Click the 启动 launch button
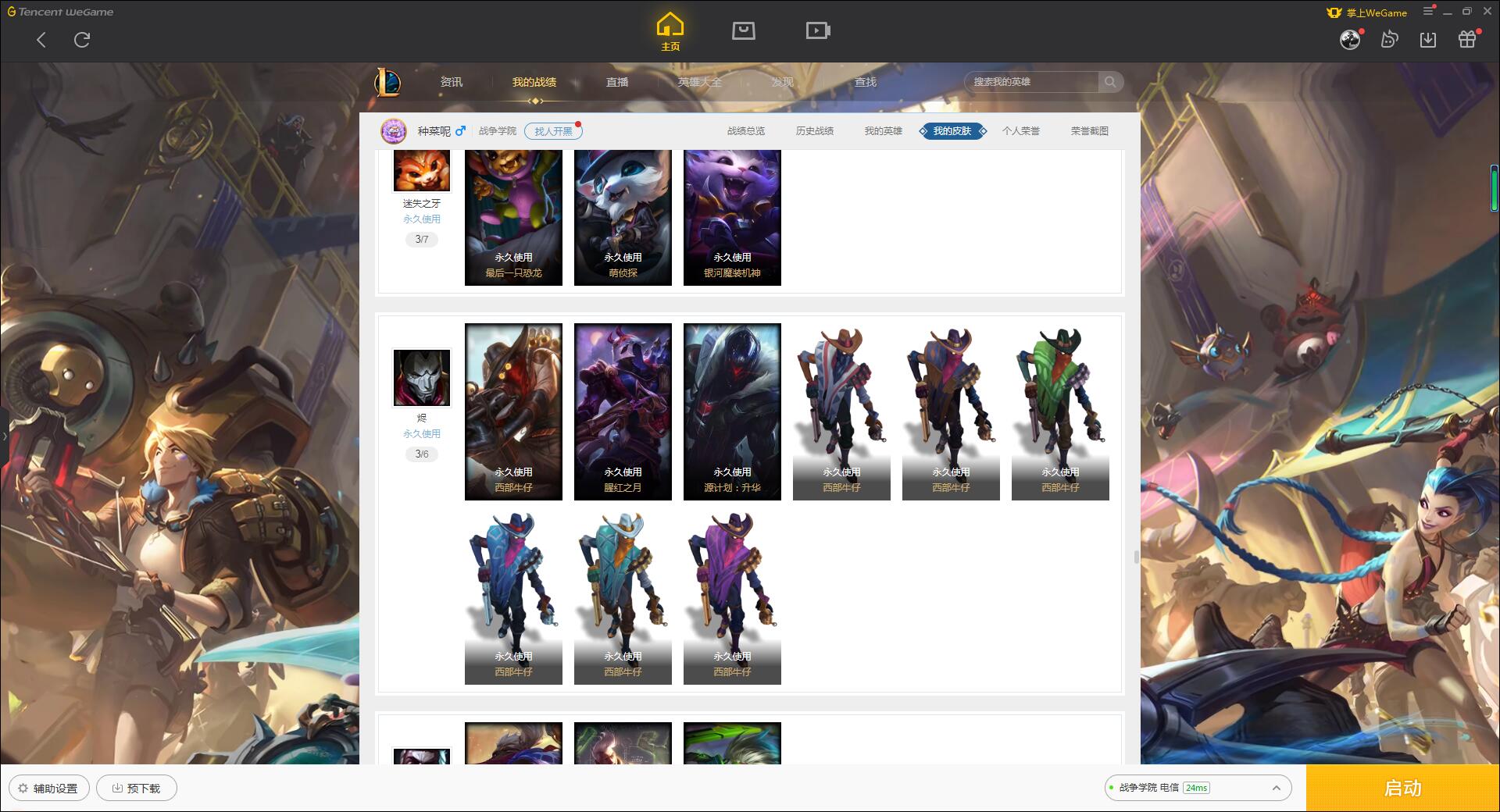Viewport: 1500px width, 812px height. [1403, 788]
